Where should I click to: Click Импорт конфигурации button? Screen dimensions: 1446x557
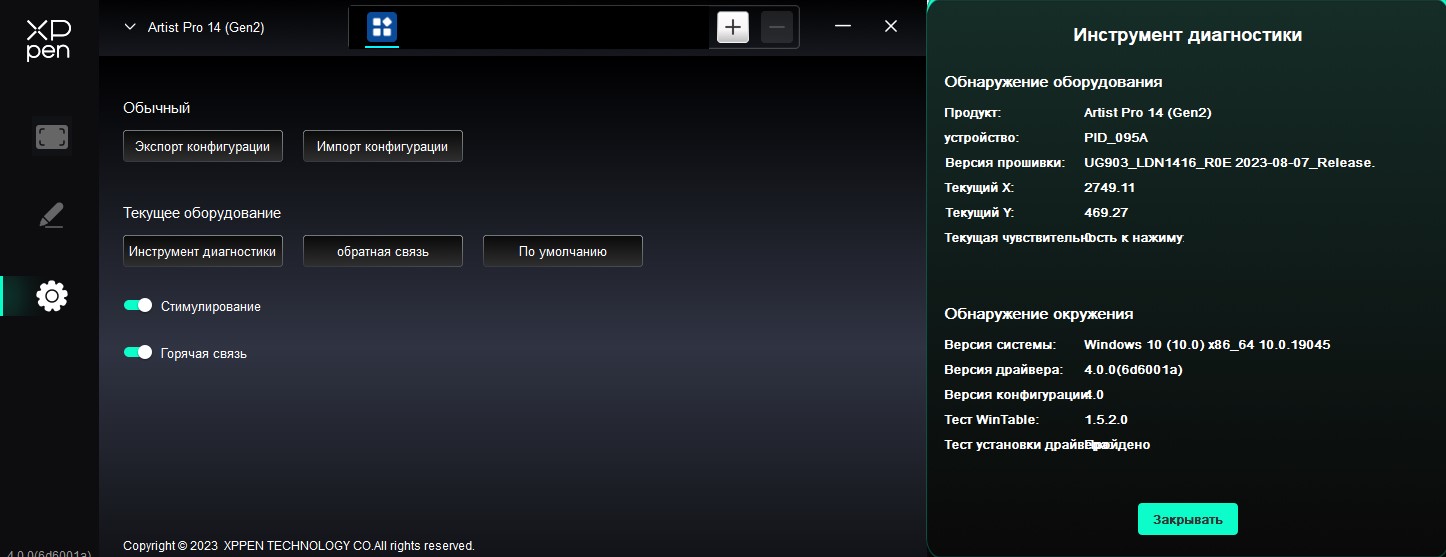point(383,146)
